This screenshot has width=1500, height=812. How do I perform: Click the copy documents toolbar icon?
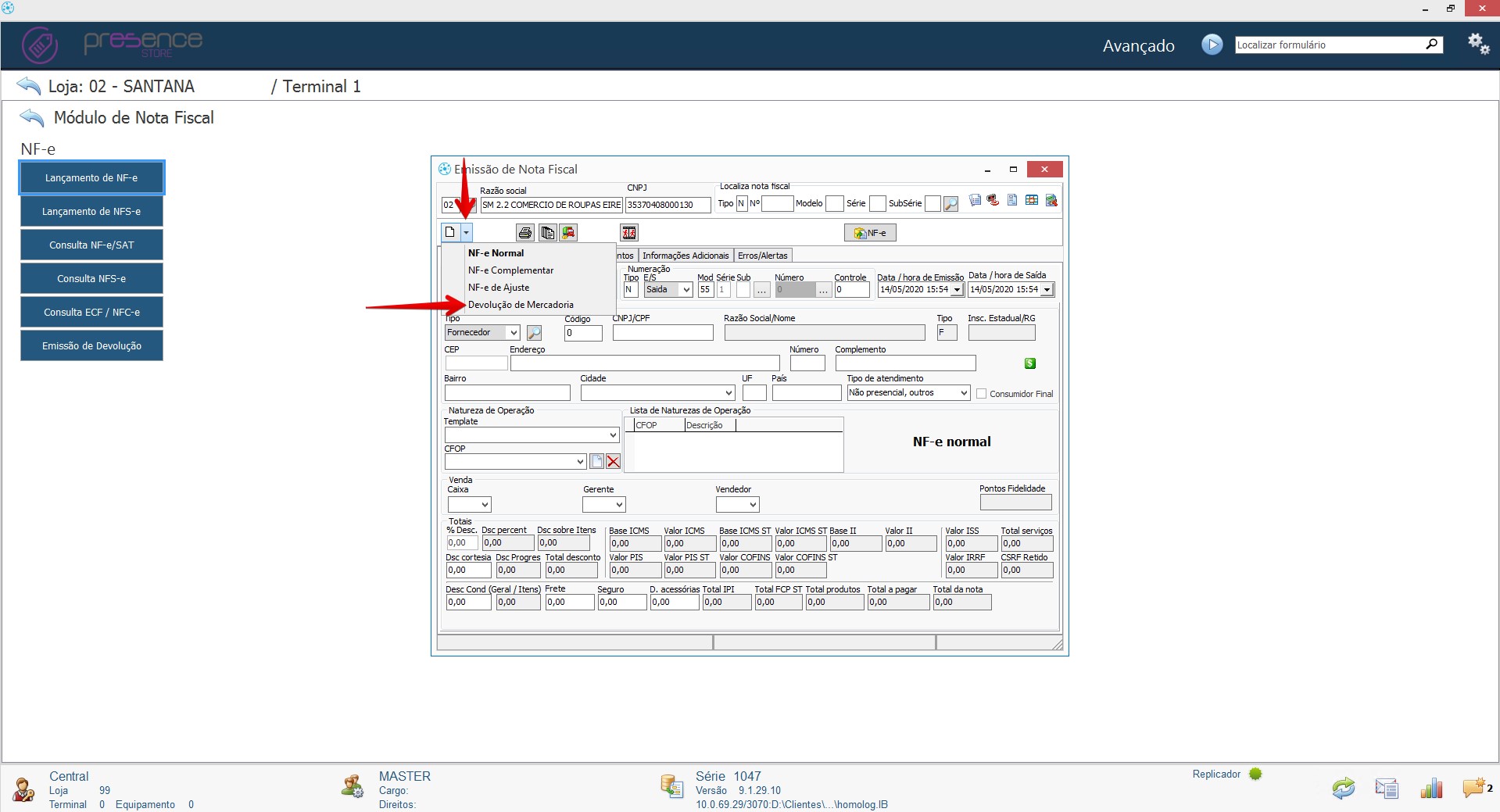point(547,233)
